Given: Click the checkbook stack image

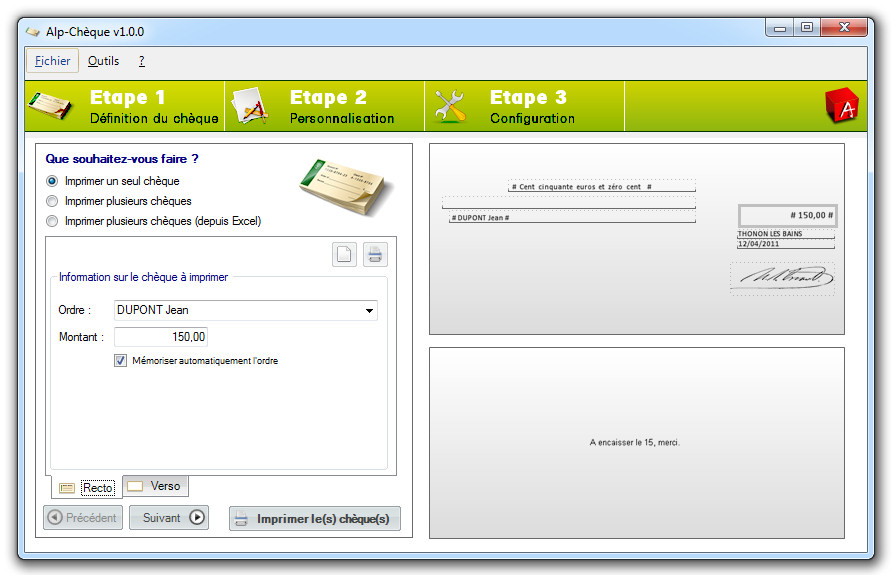Looking at the screenshot, I should pyautogui.click(x=345, y=186).
